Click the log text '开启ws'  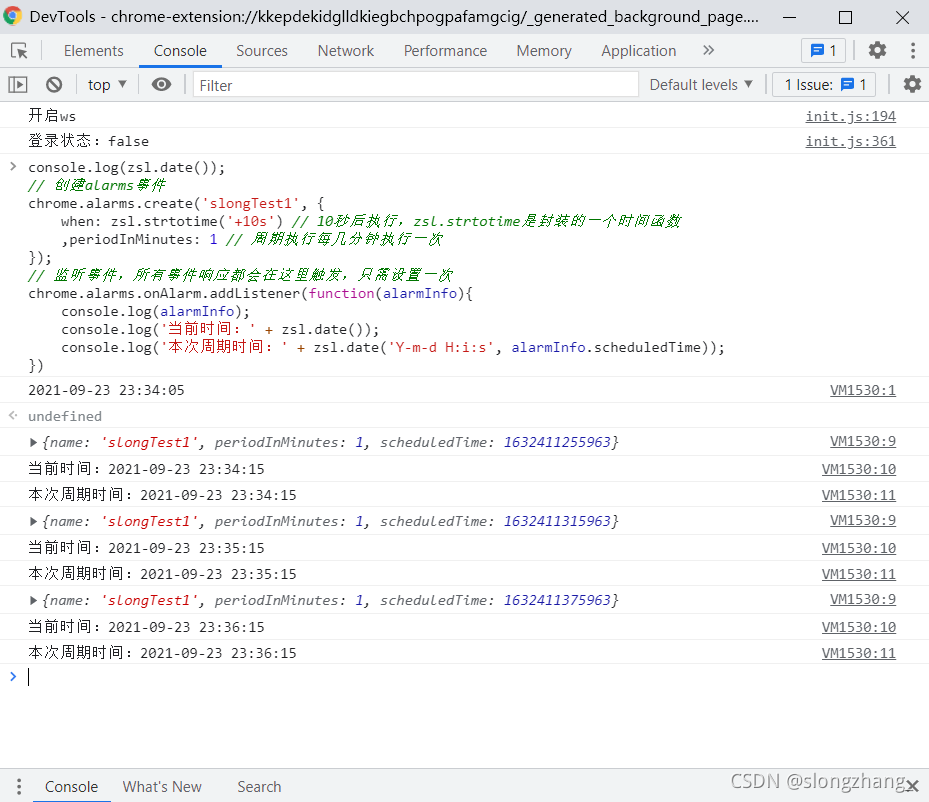coord(52,116)
